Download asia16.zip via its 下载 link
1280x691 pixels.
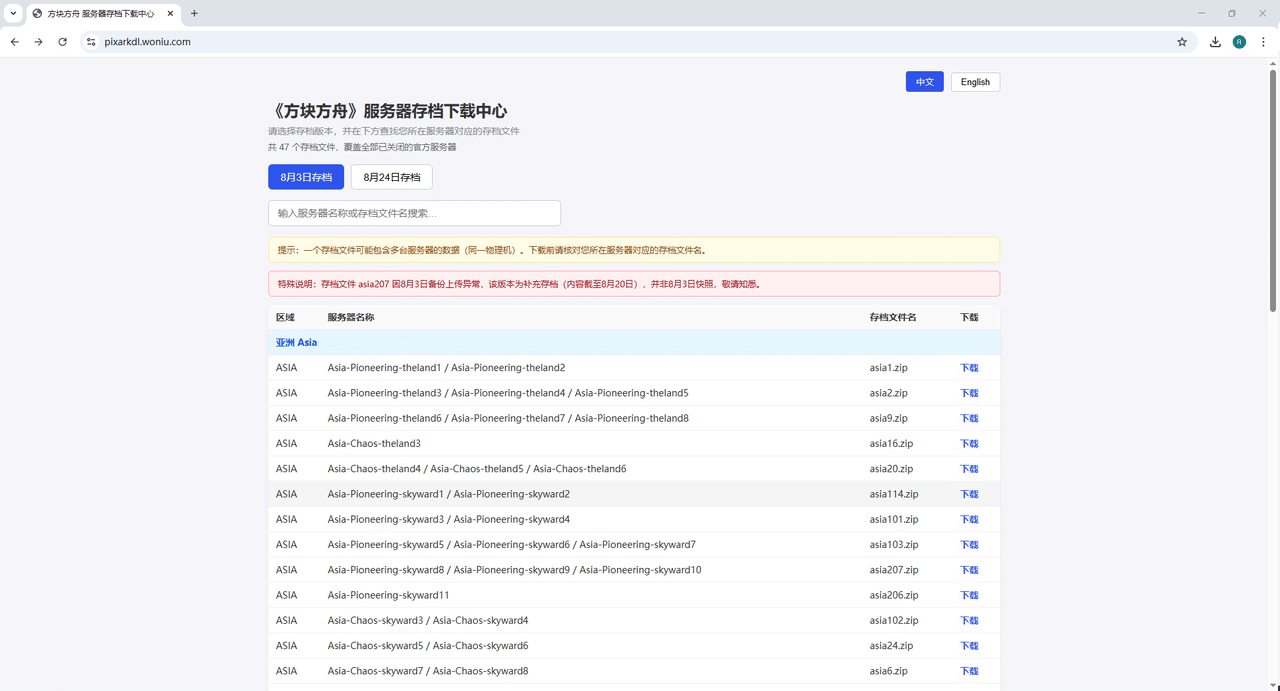pos(969,444)
